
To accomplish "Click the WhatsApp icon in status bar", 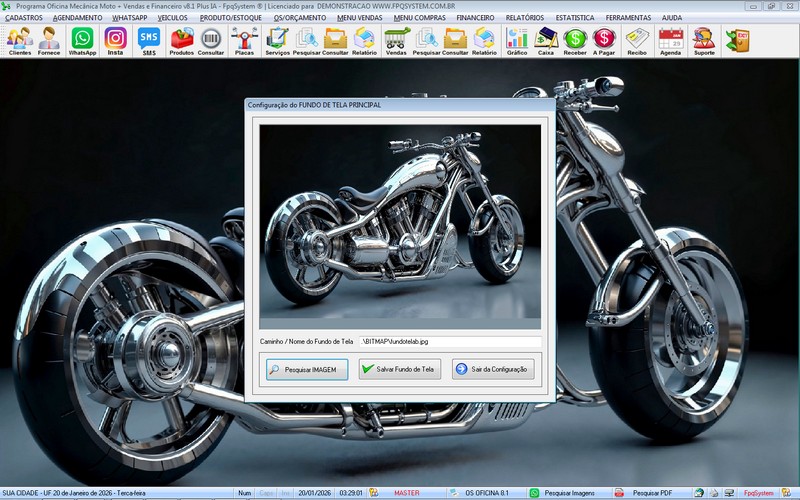I will pyautogui.click(x=534, y=493).
